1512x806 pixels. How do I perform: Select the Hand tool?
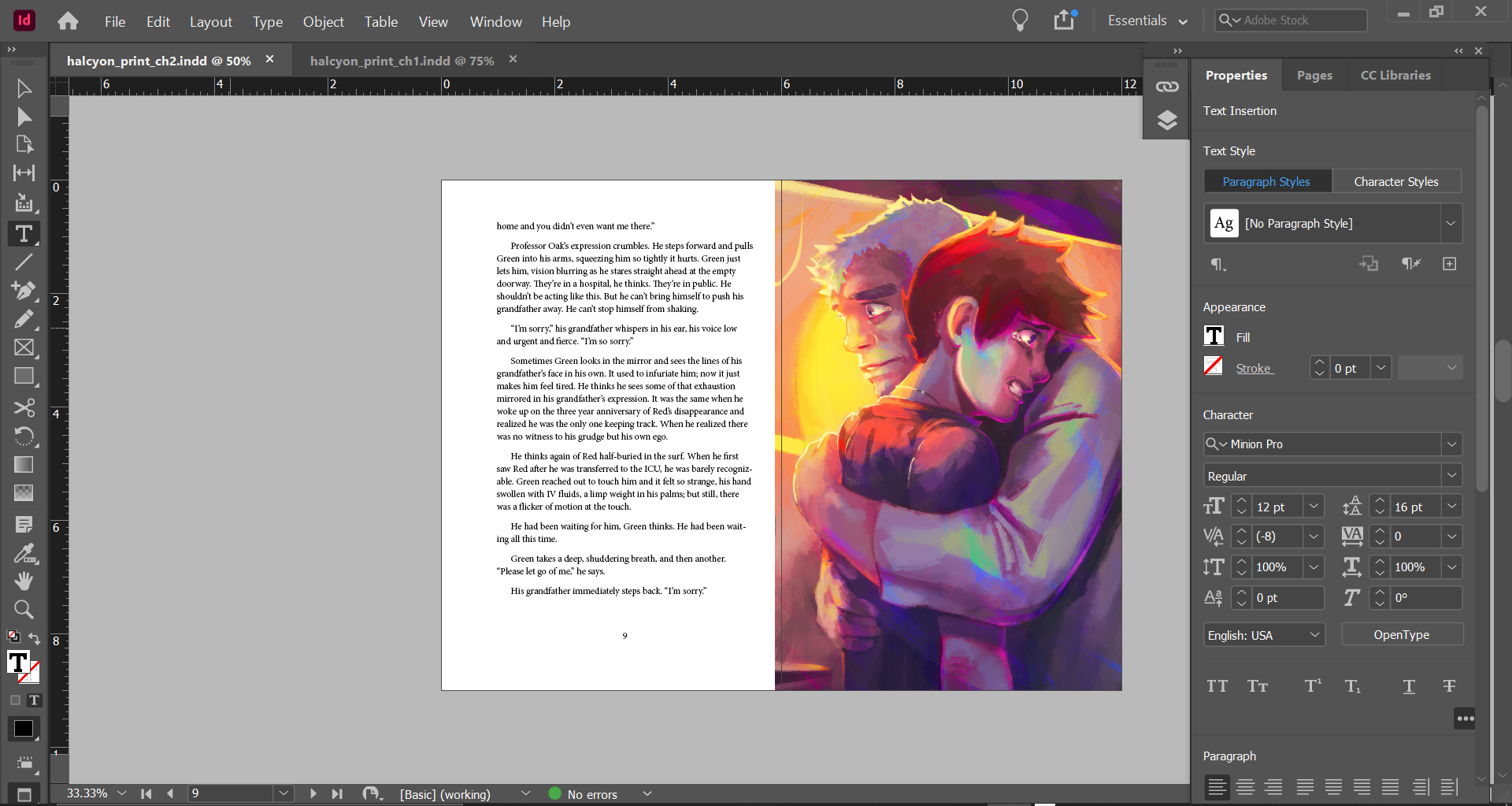(24, 581)
